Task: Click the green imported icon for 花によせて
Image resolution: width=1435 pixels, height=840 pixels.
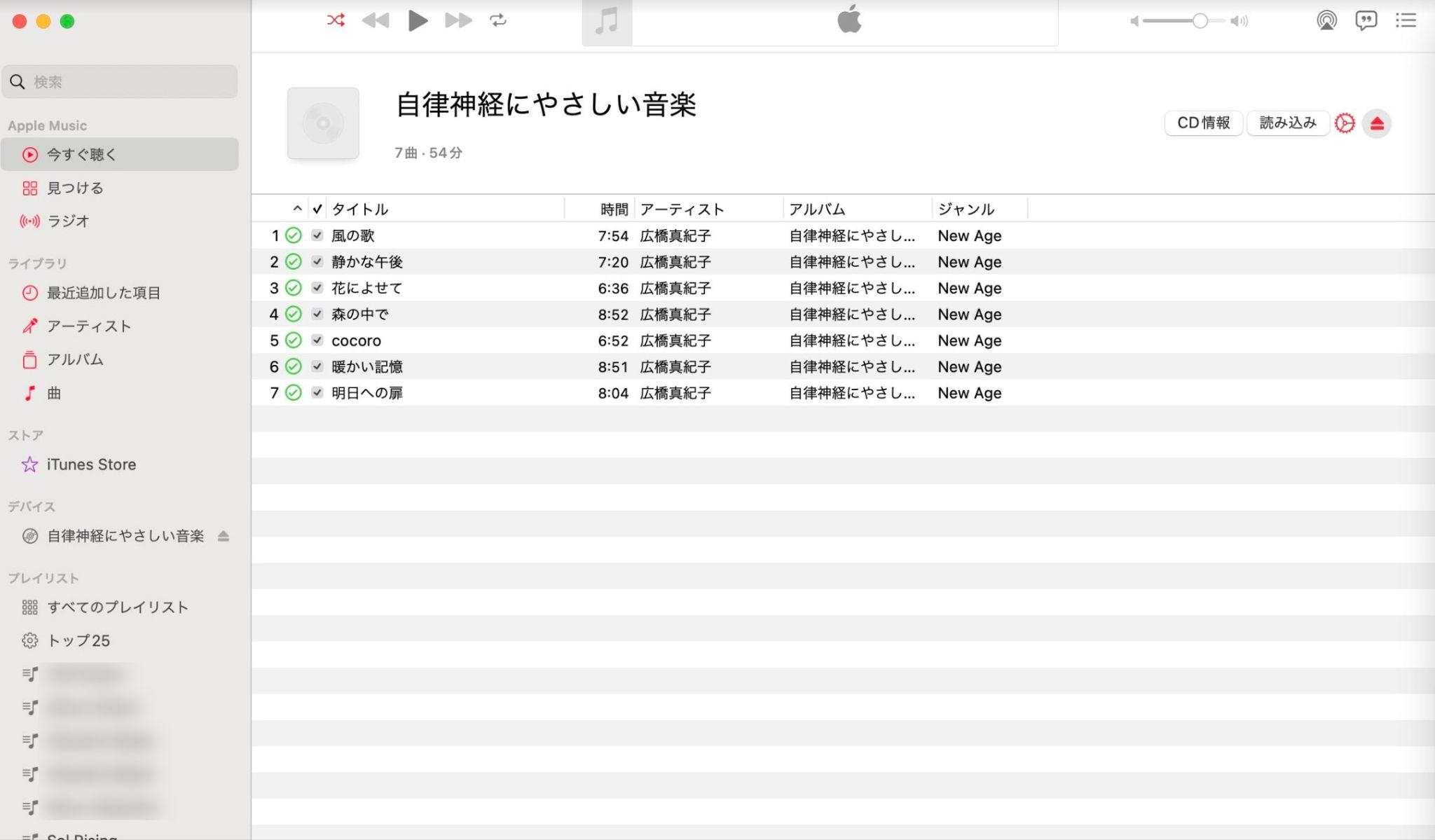Action: click(x=294, y=288)
